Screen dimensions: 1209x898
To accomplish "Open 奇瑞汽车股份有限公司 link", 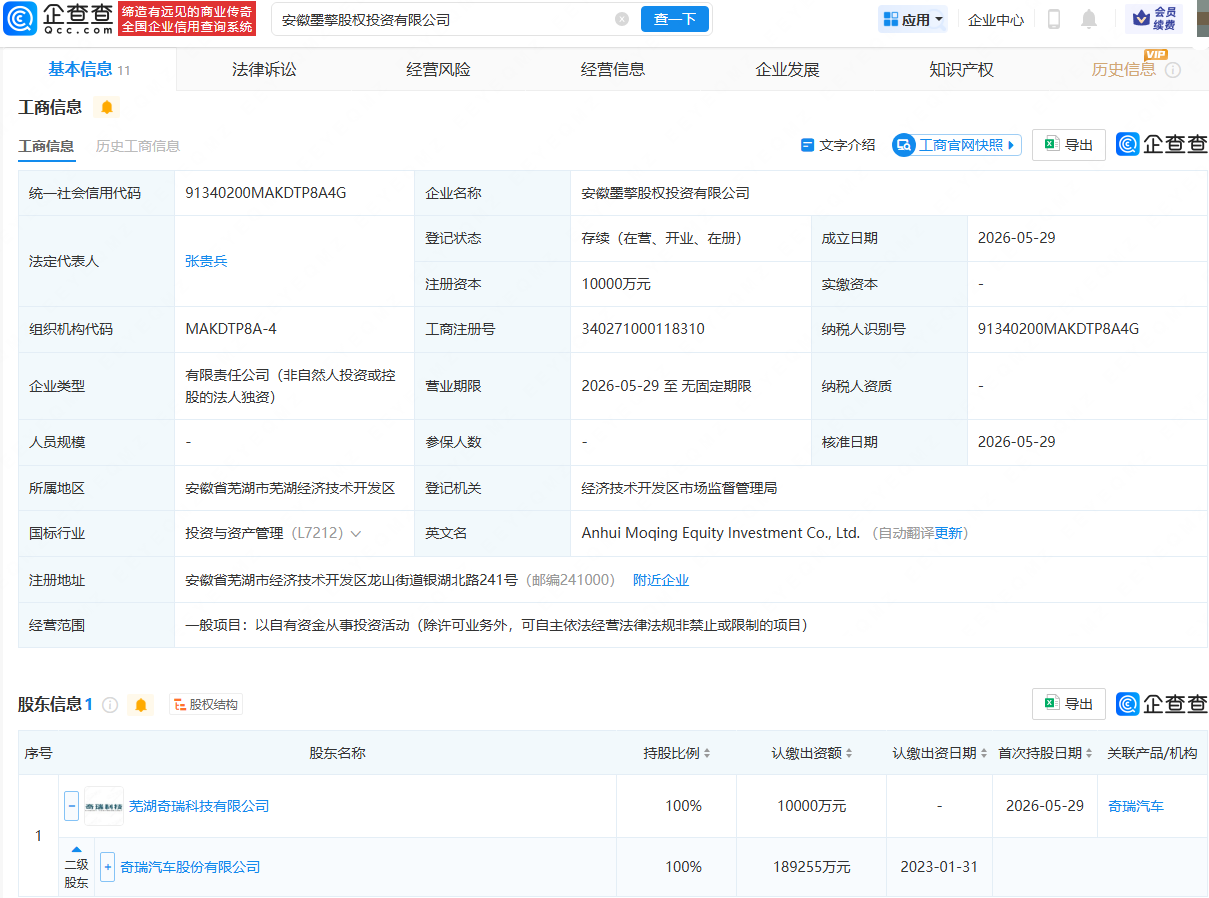I will coord(190,867).
